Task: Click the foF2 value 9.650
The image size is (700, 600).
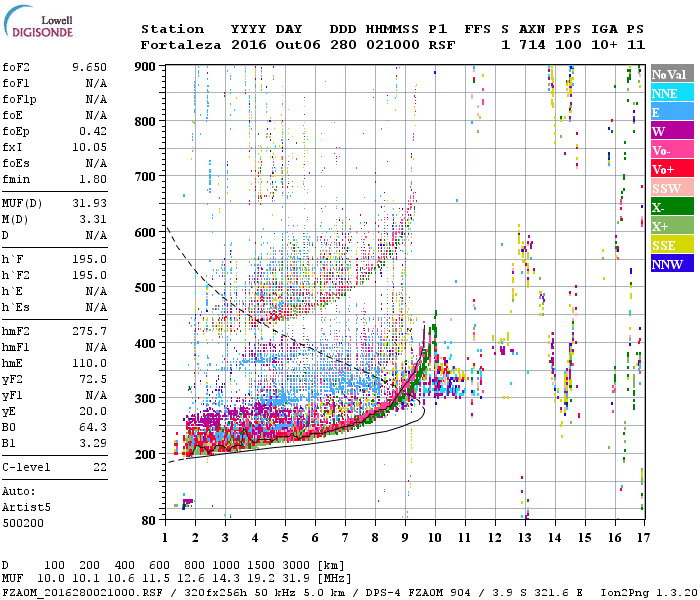Action: pos(89,67)
